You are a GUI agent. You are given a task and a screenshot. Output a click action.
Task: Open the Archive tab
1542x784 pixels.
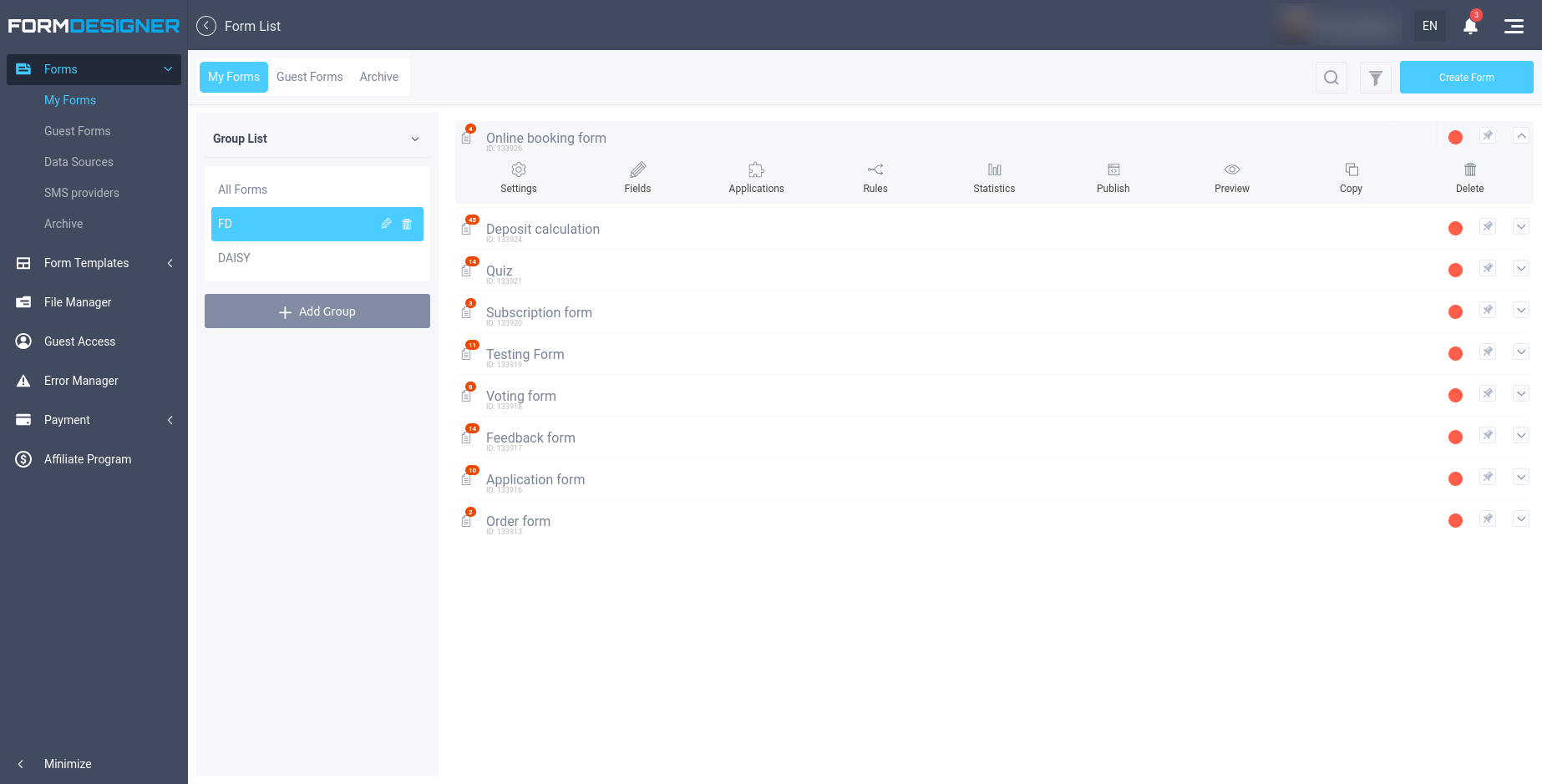pos(378,77)
